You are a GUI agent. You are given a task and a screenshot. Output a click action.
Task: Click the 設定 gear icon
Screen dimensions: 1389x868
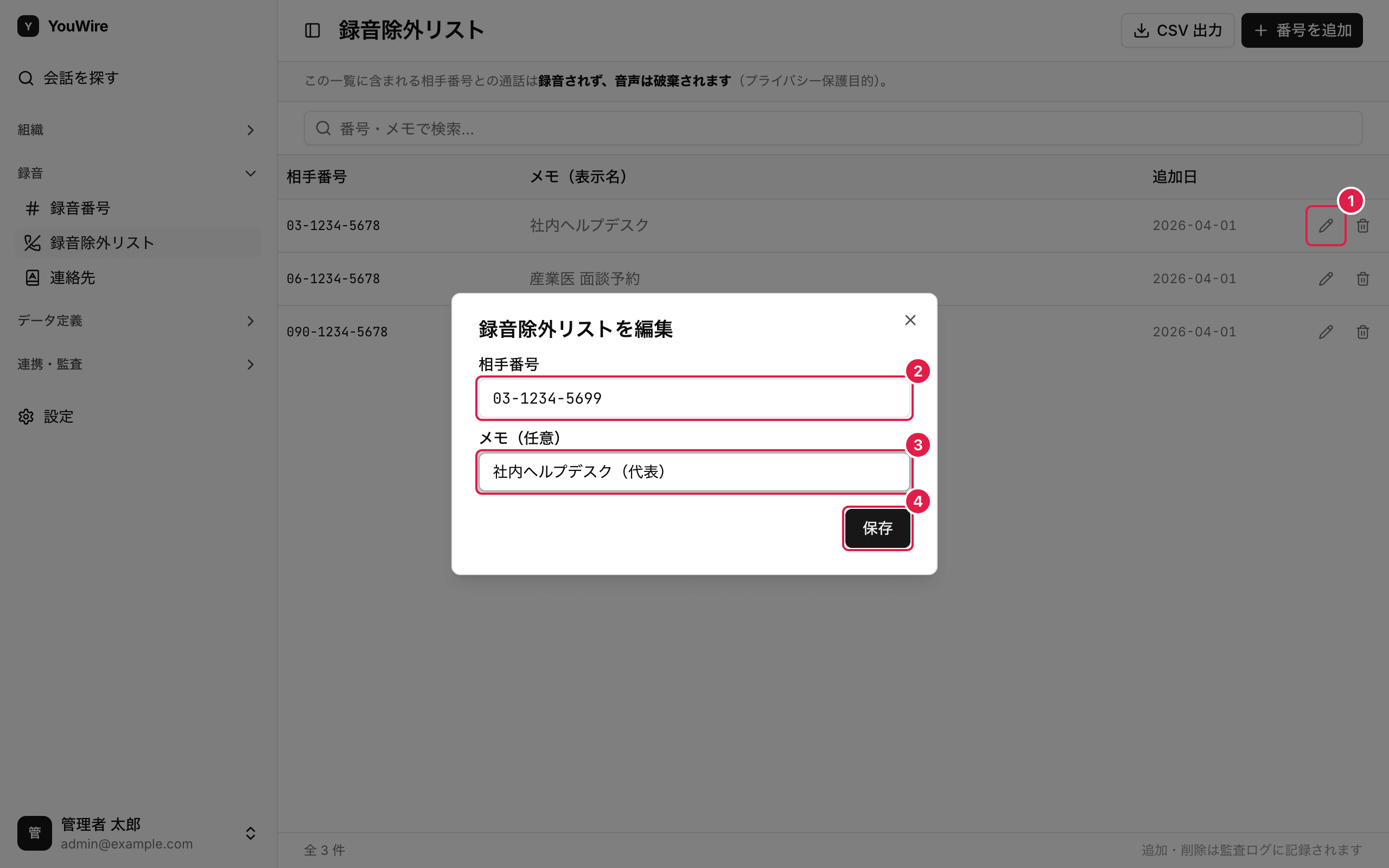[26, 417]
